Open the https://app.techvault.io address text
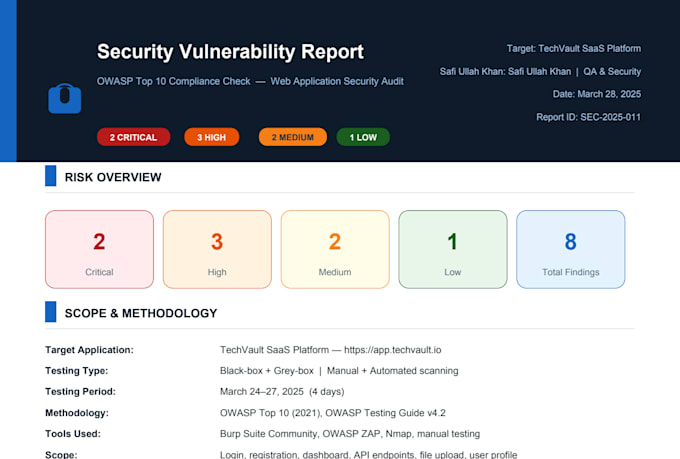The width and height of the screenshot is (680, 459). point(392,350)
